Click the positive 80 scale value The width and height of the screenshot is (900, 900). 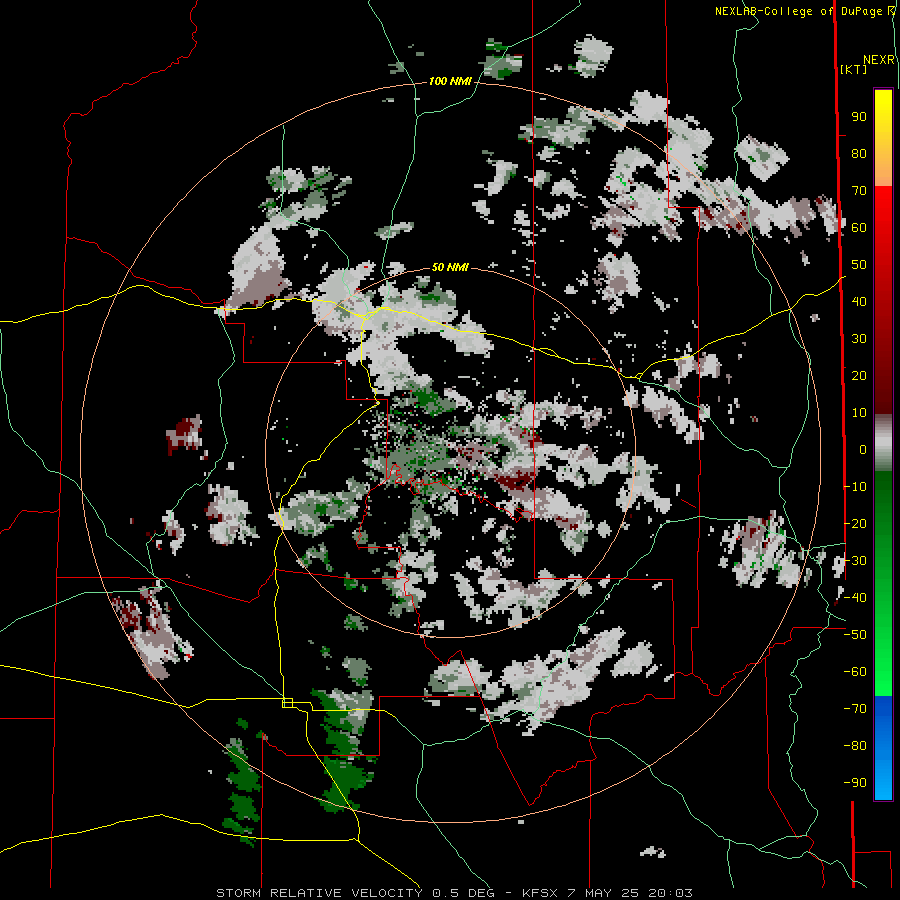tap(859, 154)
